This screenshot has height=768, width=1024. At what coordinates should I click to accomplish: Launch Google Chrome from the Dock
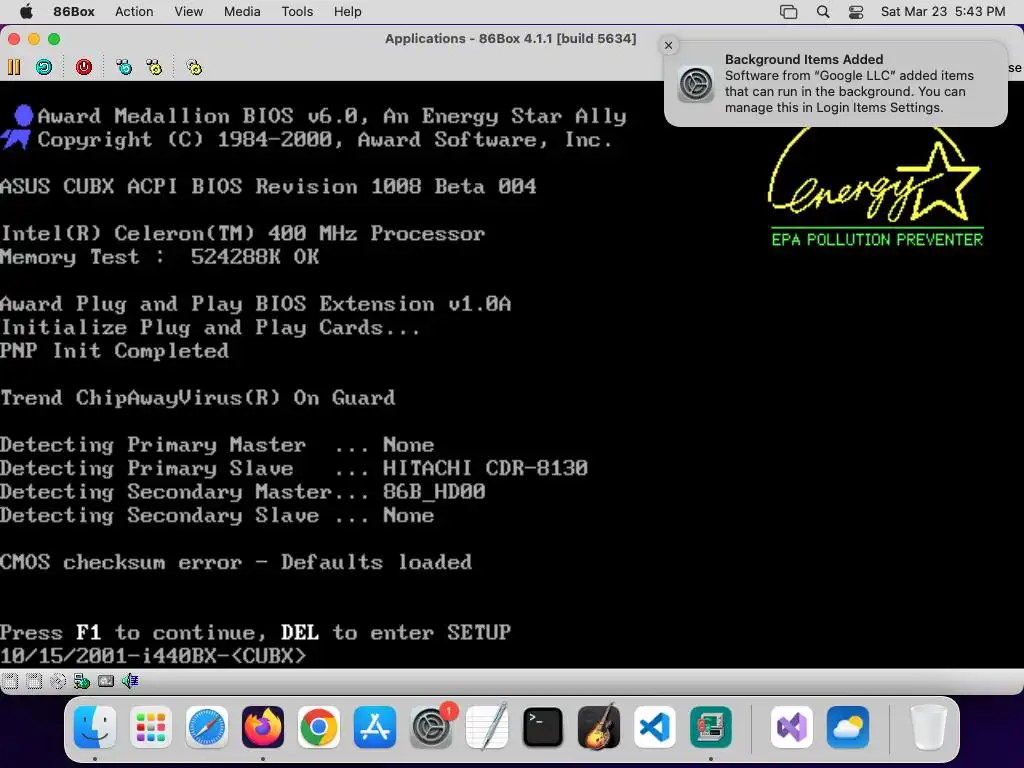pos(319,727)
